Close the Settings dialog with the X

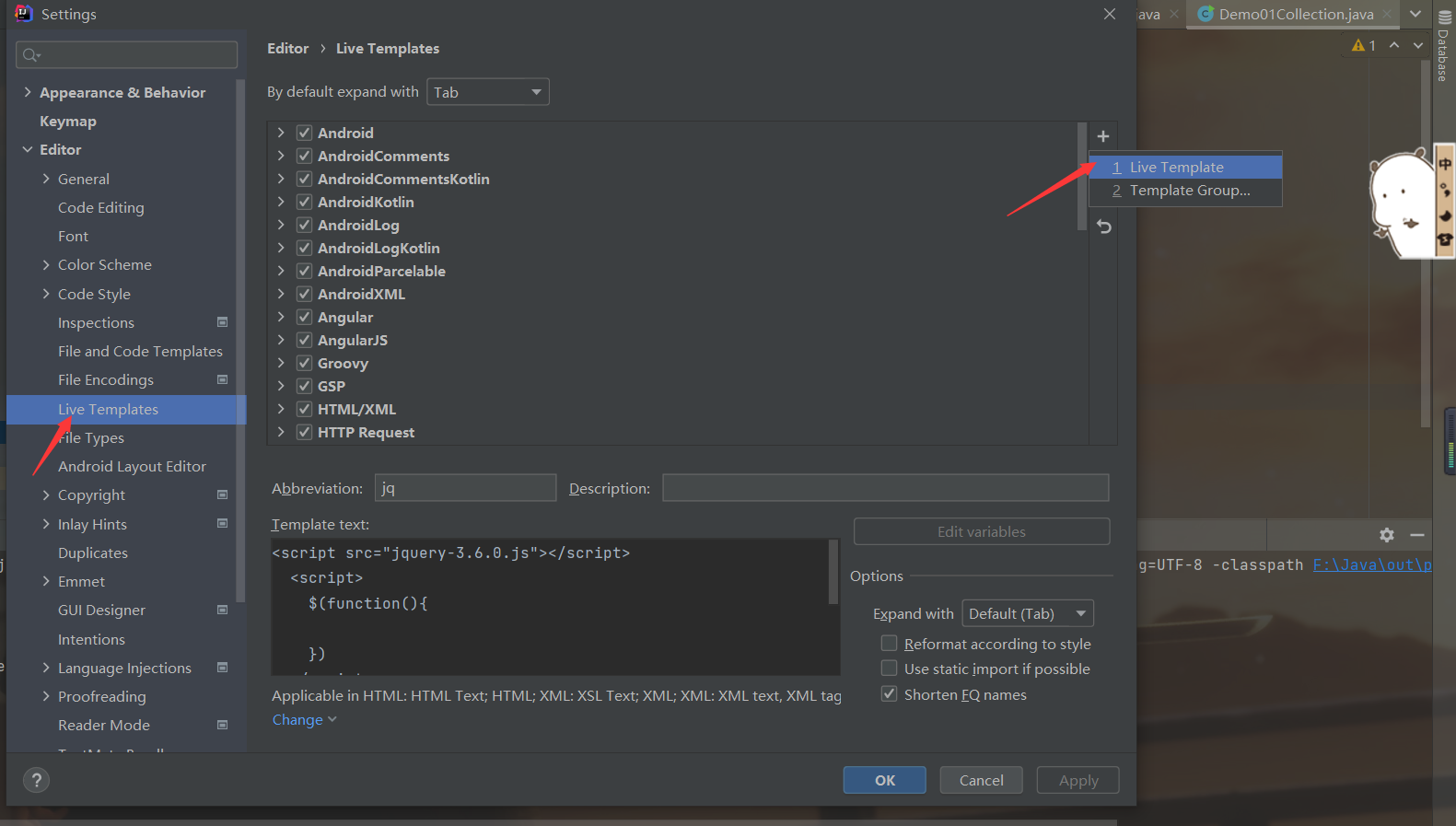(x=1110, y=14)
